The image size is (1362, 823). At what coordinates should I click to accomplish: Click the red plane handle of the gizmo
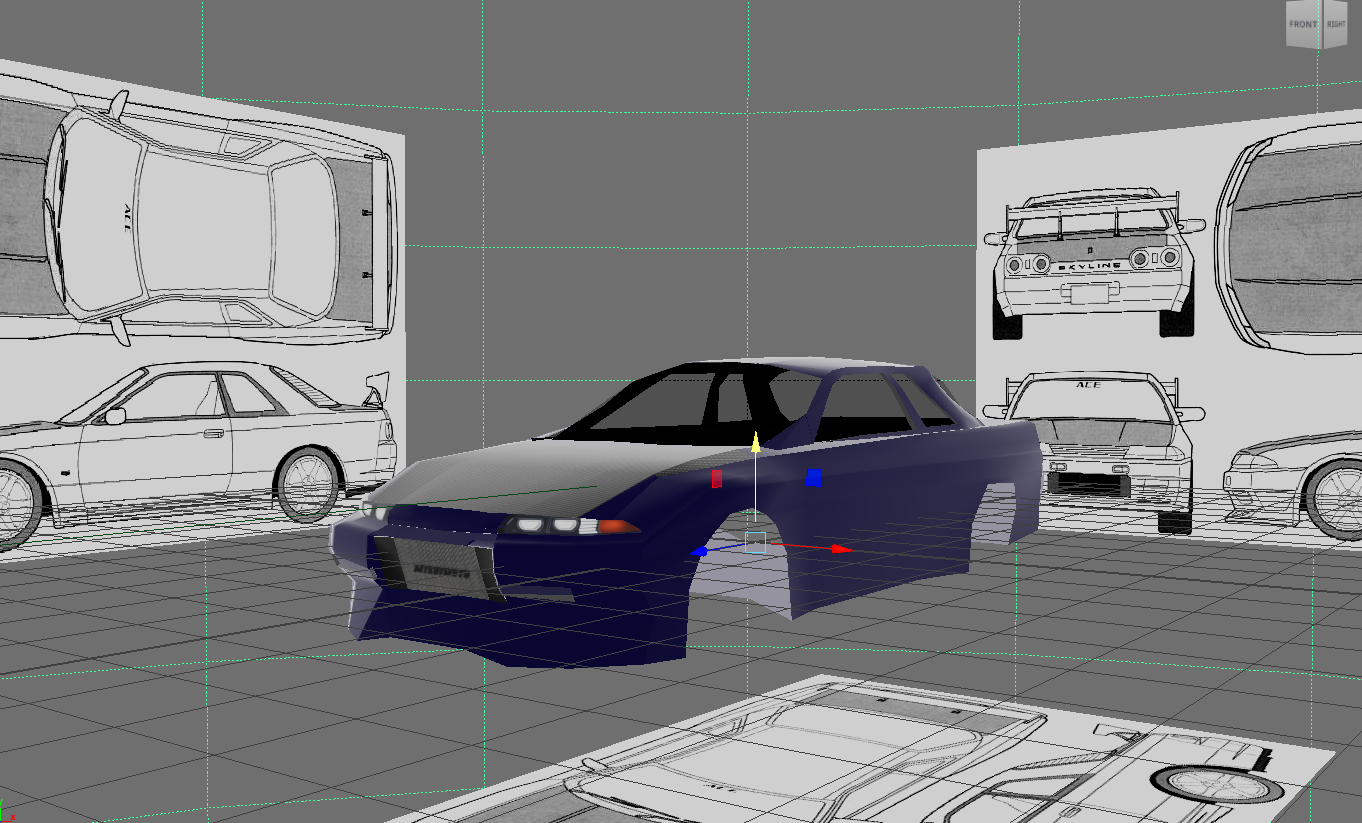pos(716,478)
